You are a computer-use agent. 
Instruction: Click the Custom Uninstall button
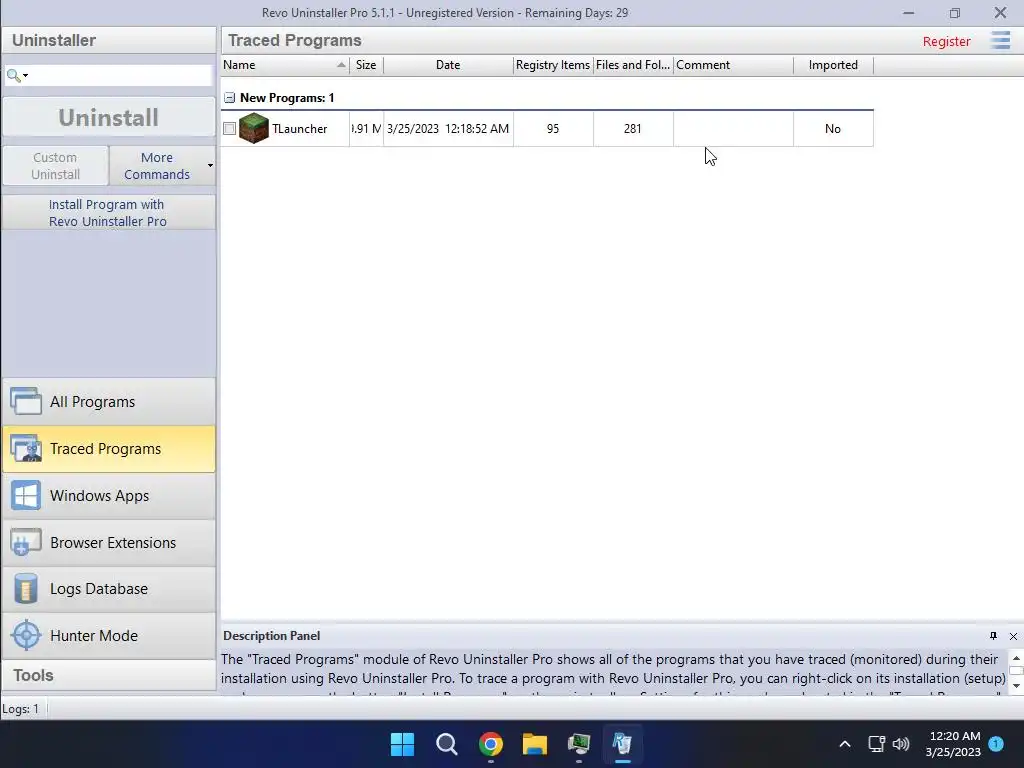click(56, 166)
